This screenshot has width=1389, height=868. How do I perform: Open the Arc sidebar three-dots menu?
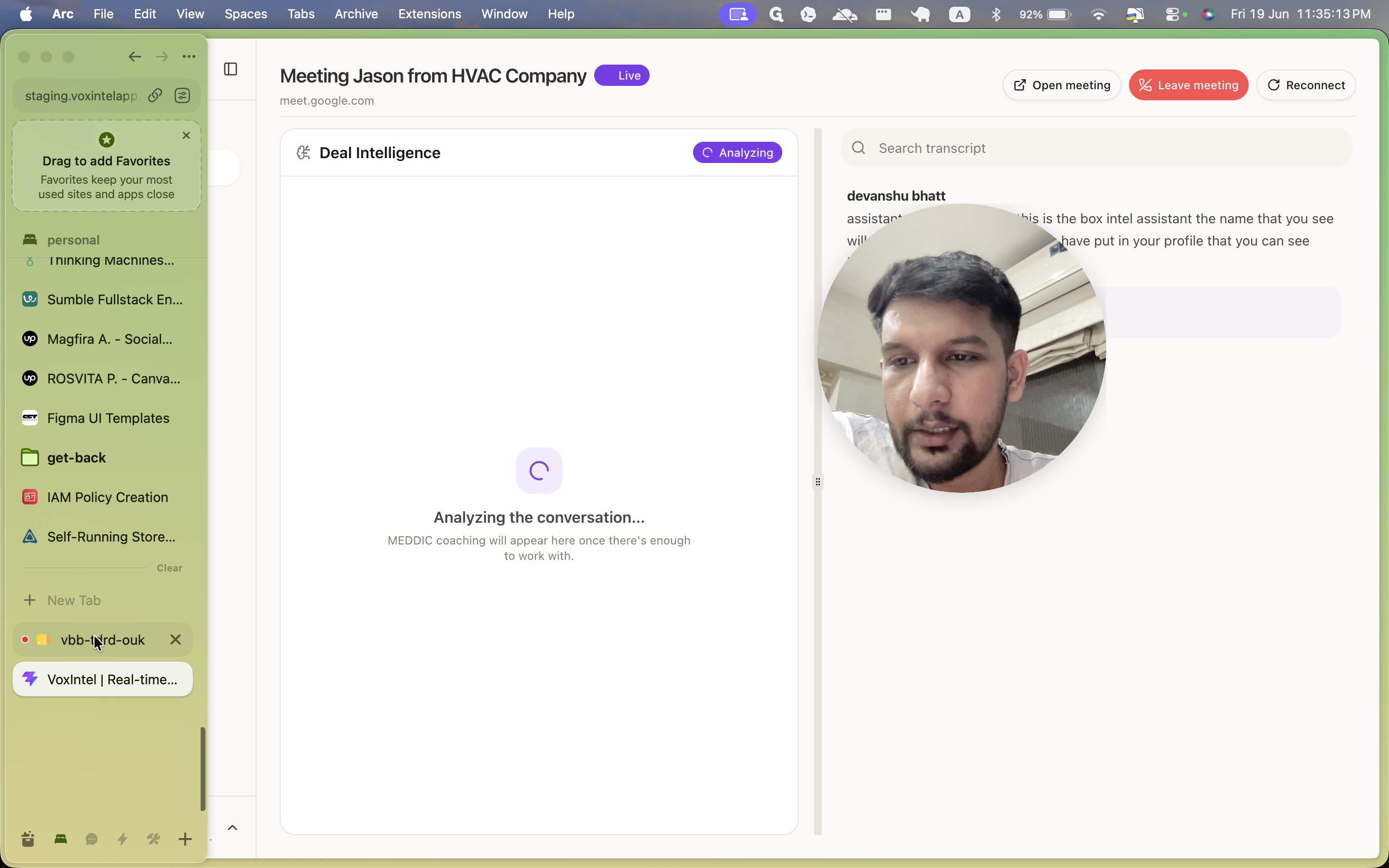[x=189, y=56]
